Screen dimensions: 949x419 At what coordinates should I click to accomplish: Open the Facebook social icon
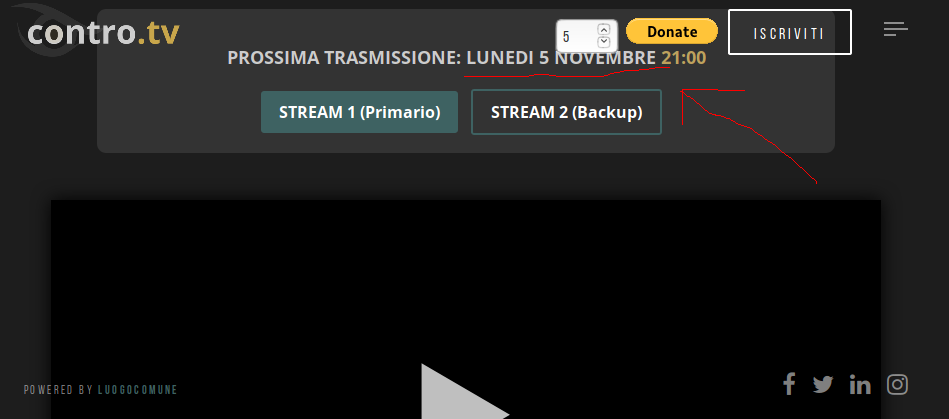click(789, 384)
